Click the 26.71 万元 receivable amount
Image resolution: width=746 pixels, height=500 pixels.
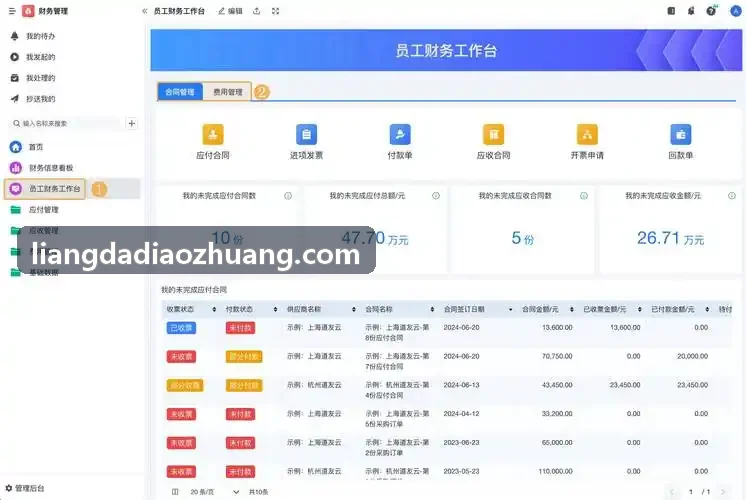click(670, 238)
